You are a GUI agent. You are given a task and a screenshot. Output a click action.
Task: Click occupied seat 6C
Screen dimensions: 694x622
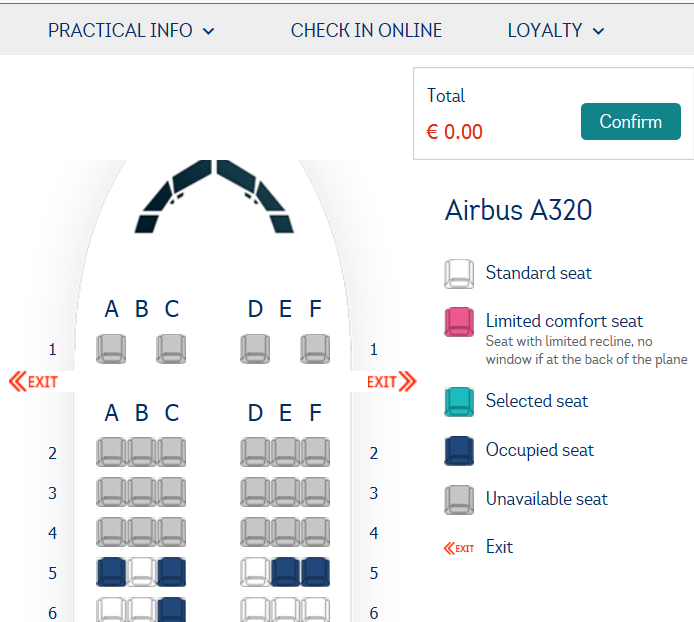pos(171,610)
